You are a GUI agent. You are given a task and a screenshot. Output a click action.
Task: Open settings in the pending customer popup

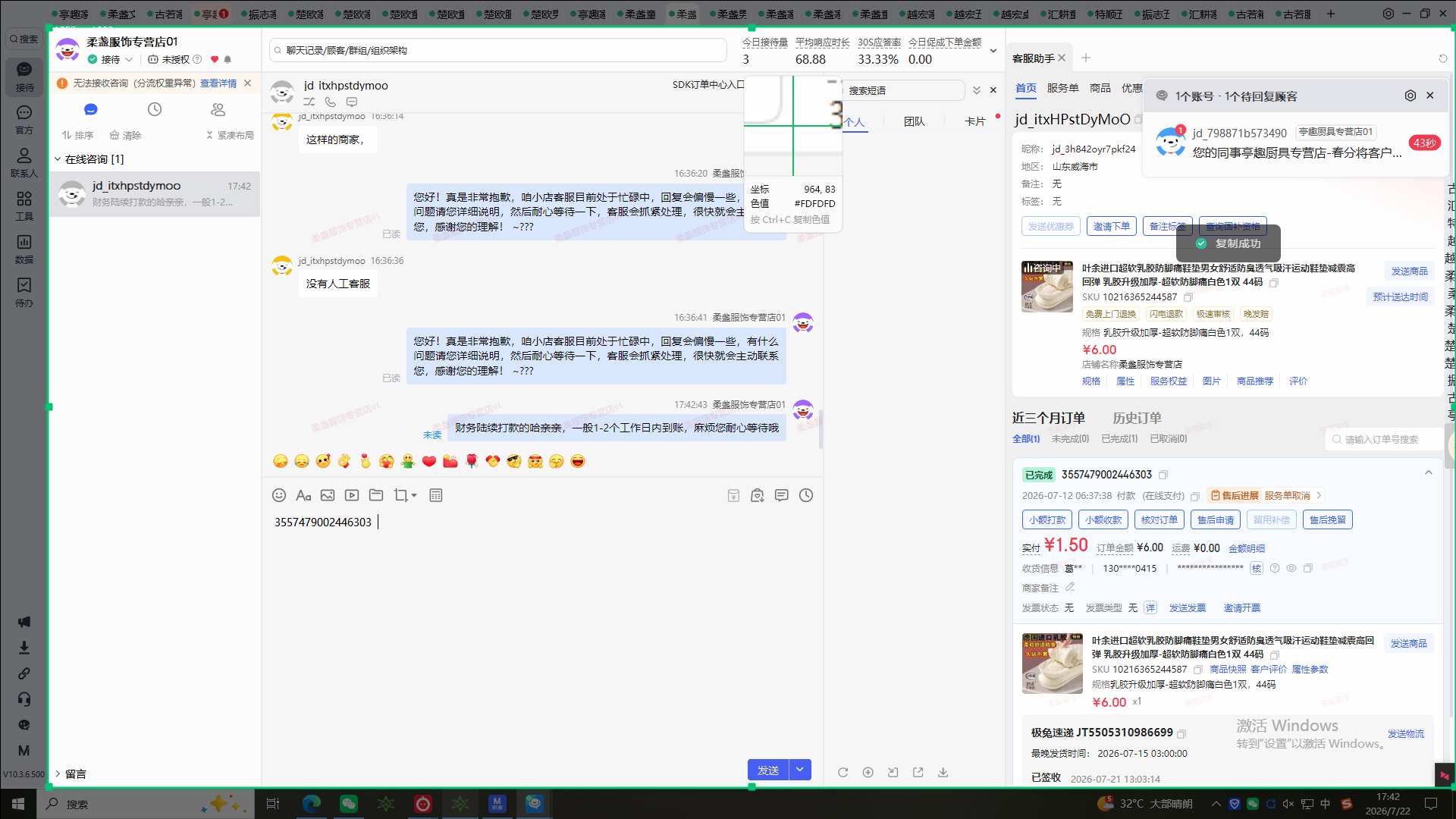(x=1410, y=96)
